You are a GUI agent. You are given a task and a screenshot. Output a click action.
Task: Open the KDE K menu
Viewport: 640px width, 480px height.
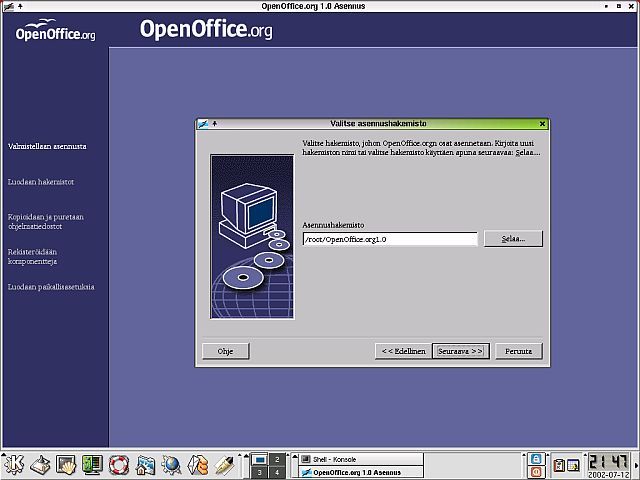(x=14, y=465)
